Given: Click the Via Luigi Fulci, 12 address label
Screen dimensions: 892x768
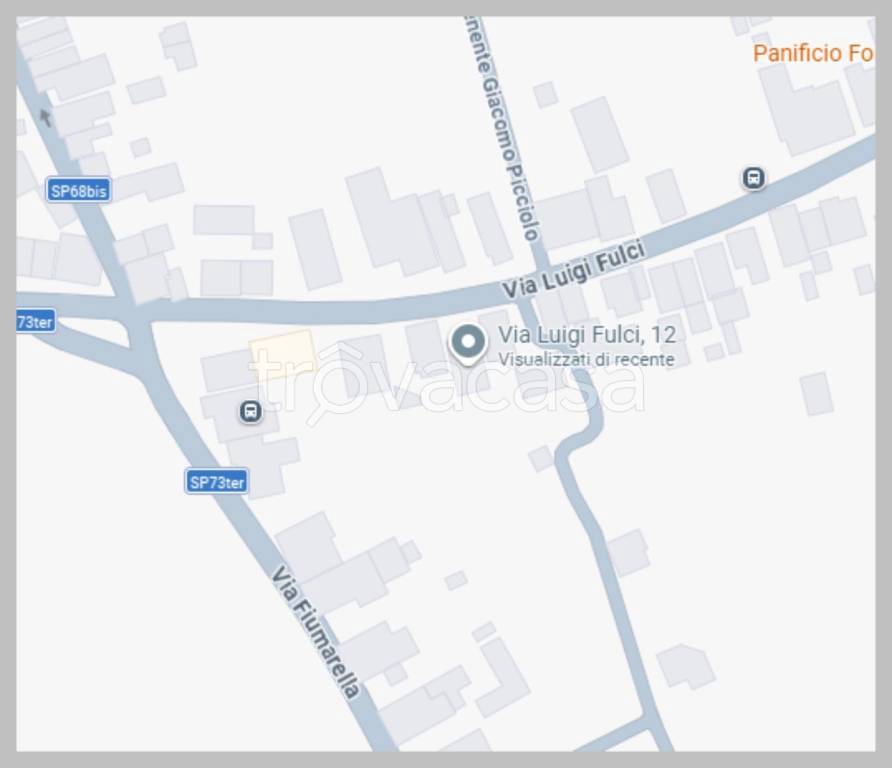Looking at the screenshot, I should 587,335.
